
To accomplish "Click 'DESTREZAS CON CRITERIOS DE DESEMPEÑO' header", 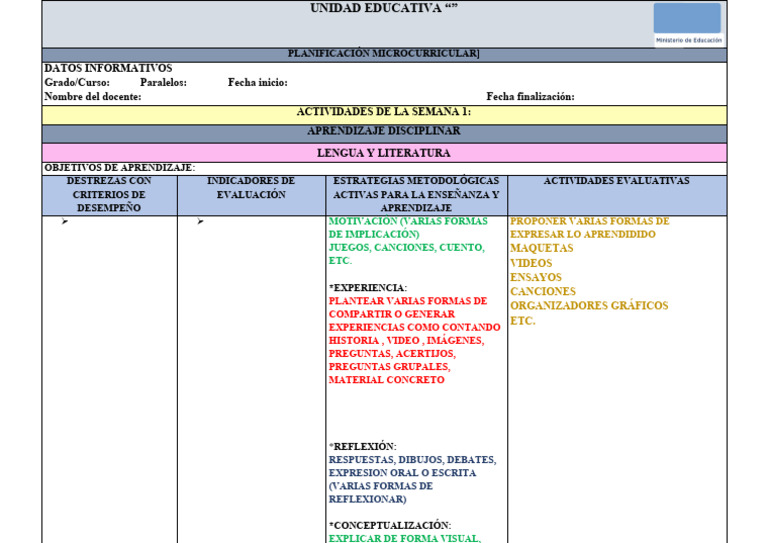I will [x=109, y=194].
